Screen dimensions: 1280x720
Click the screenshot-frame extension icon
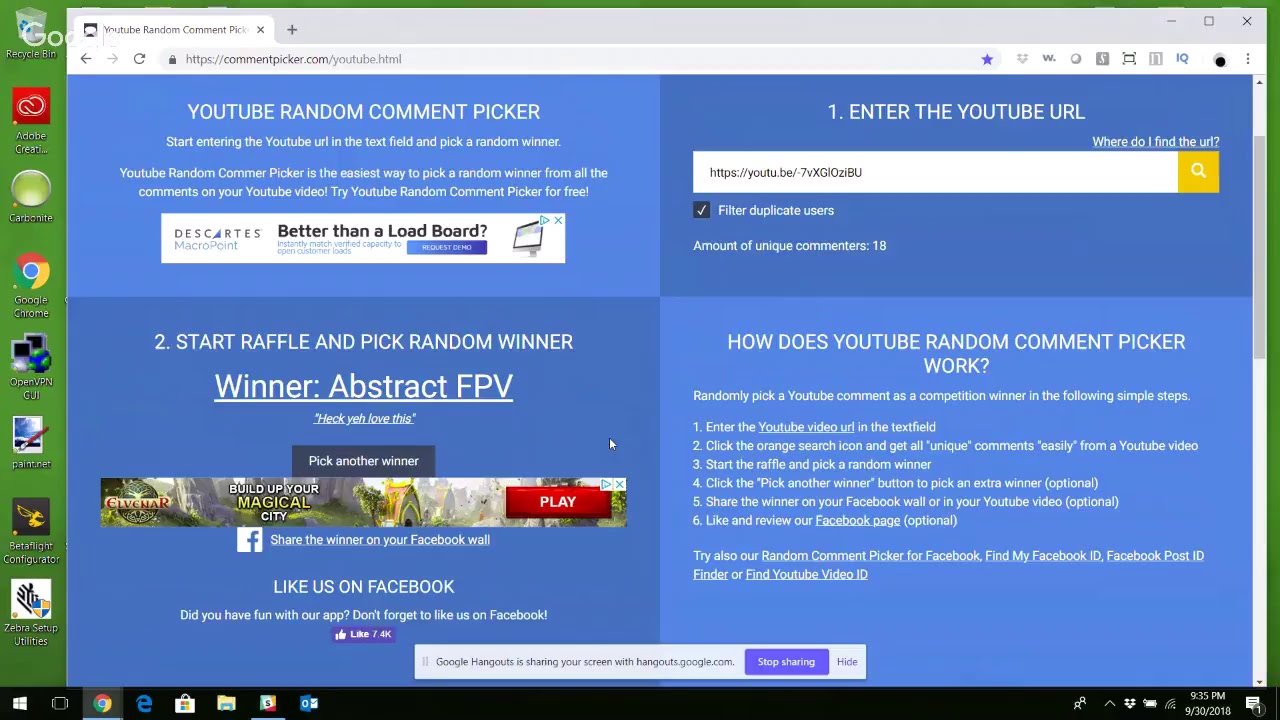point(1129,59)
